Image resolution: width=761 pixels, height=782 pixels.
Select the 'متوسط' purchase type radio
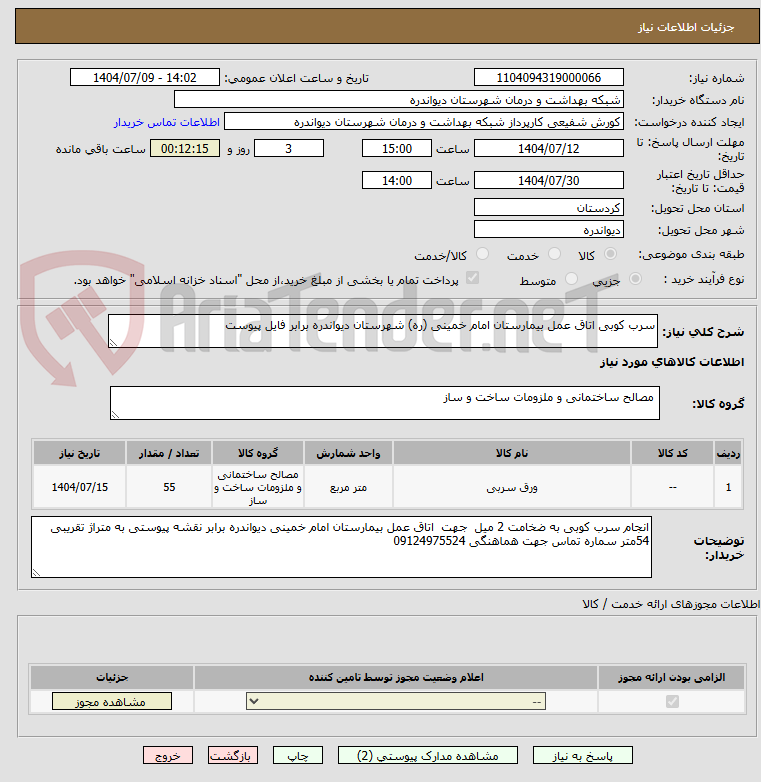pos(572,280)
